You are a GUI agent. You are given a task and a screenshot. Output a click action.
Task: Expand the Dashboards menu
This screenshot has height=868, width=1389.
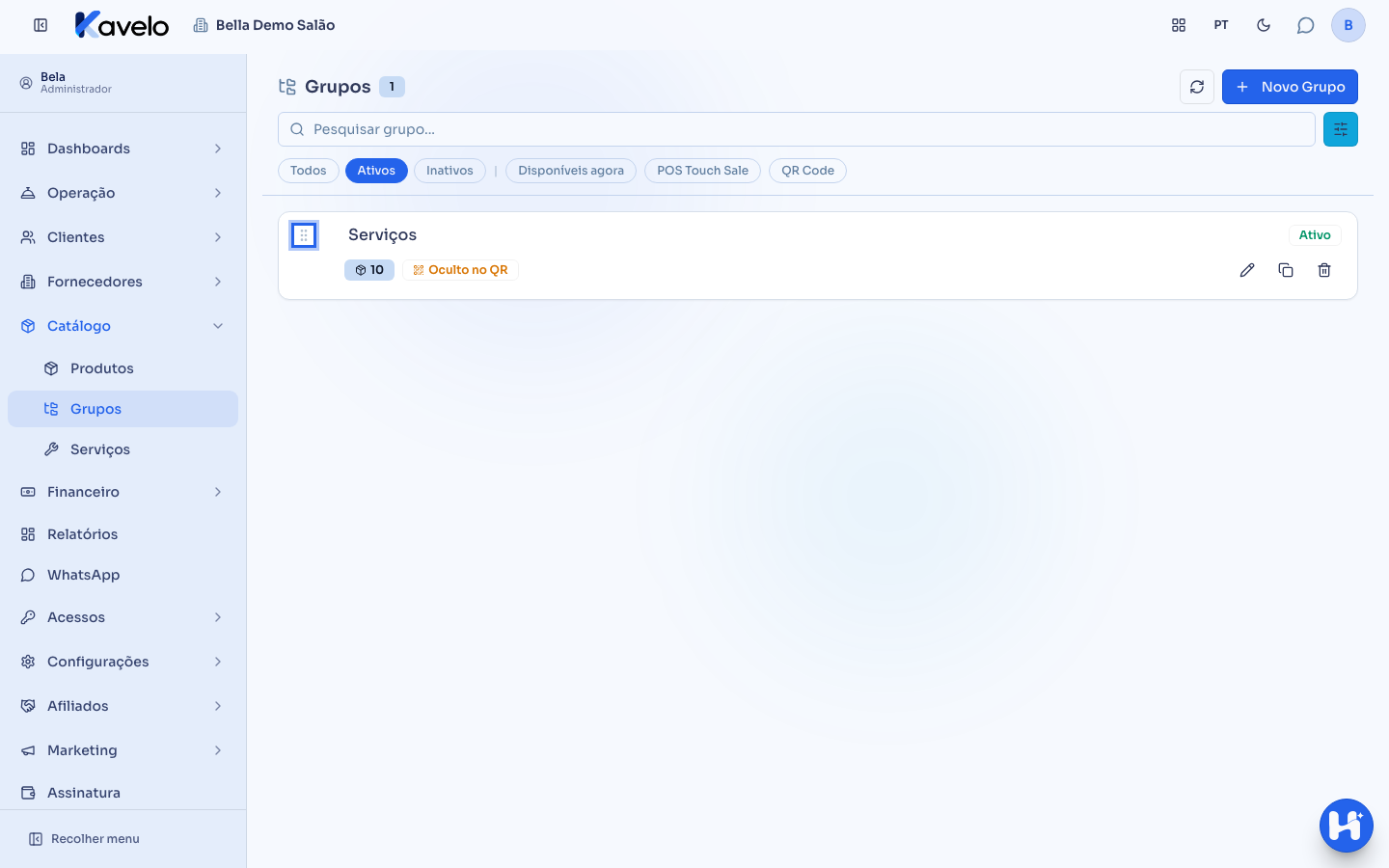pos(123,149)
